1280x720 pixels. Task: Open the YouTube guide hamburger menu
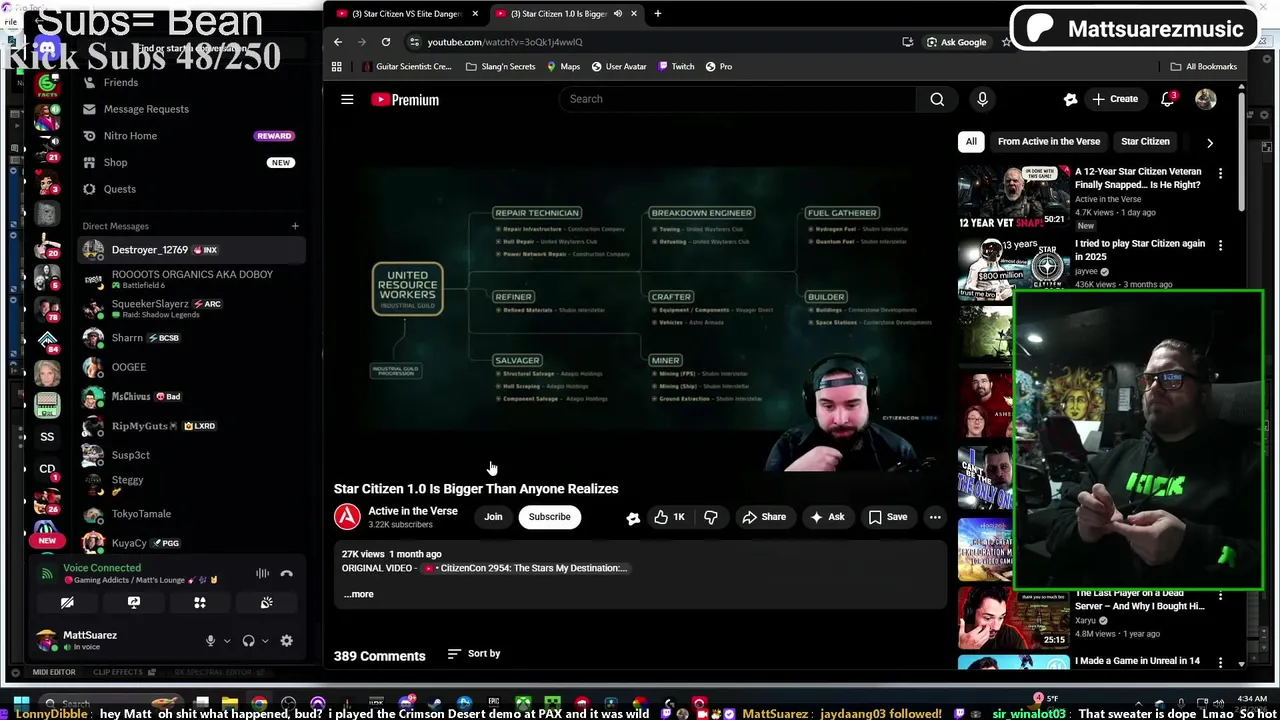(347, 99)
